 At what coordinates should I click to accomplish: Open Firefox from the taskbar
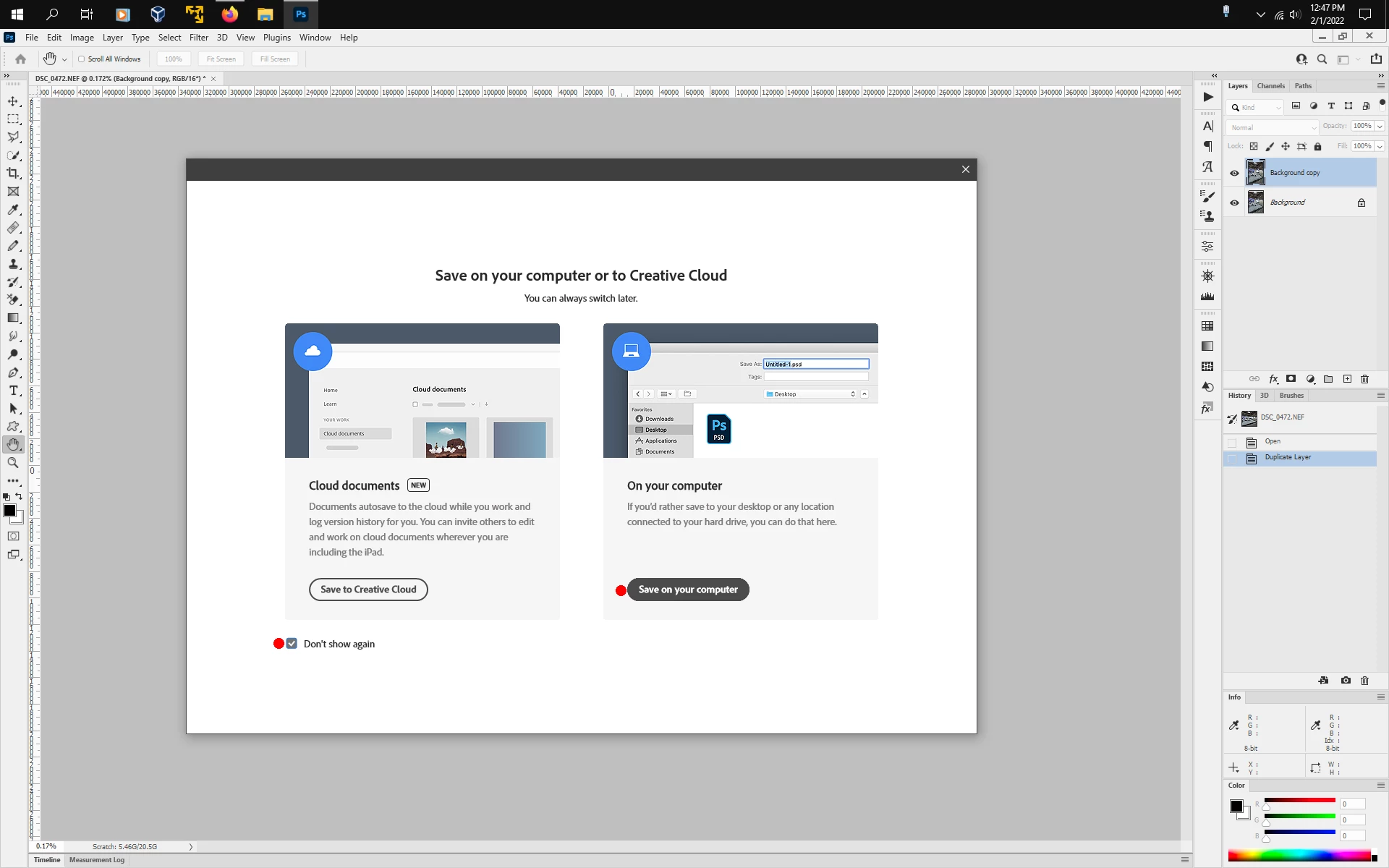(230, 14)
